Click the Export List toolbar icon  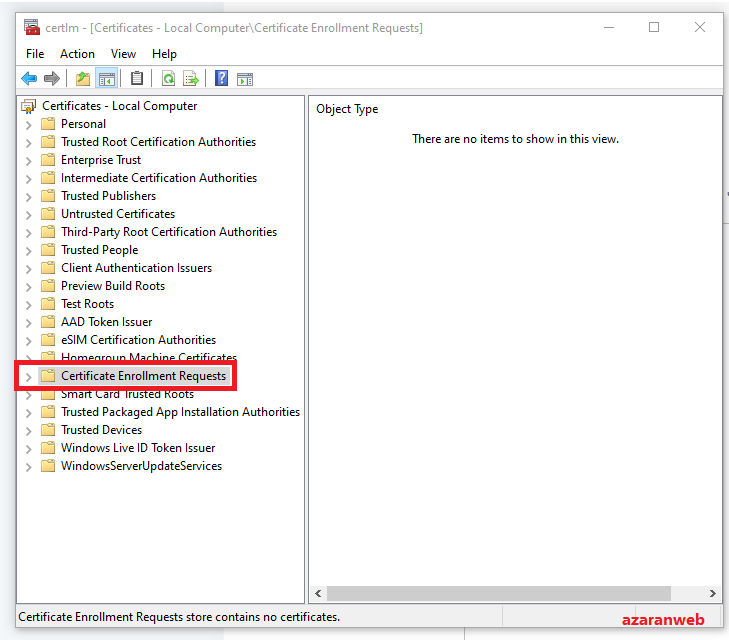point(191,79)
